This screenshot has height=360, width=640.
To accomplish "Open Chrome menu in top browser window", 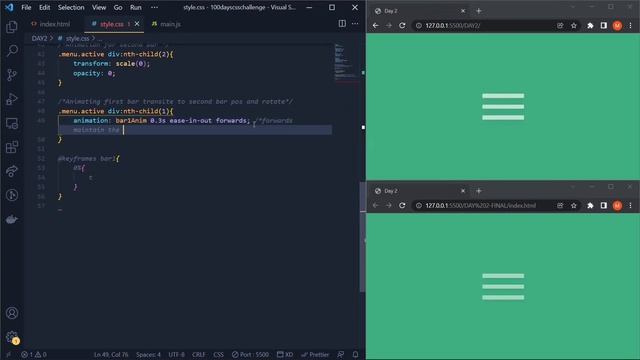I will [630, 25].
